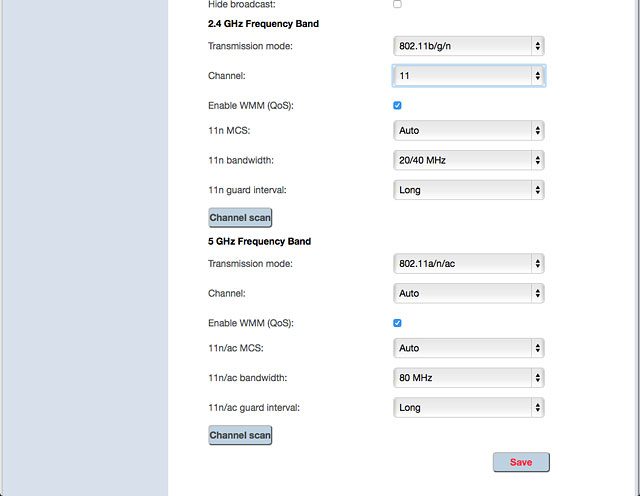
Task: Disable WMM (QoS) for 2.4 GHz band
Action: pos(397,106)
